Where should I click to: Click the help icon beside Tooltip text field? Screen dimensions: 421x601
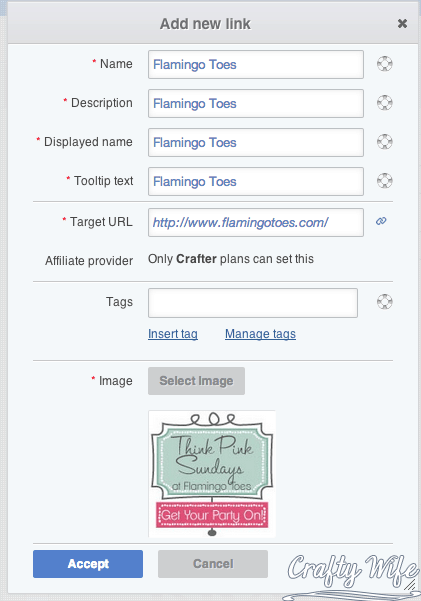[x=385, y=181]
